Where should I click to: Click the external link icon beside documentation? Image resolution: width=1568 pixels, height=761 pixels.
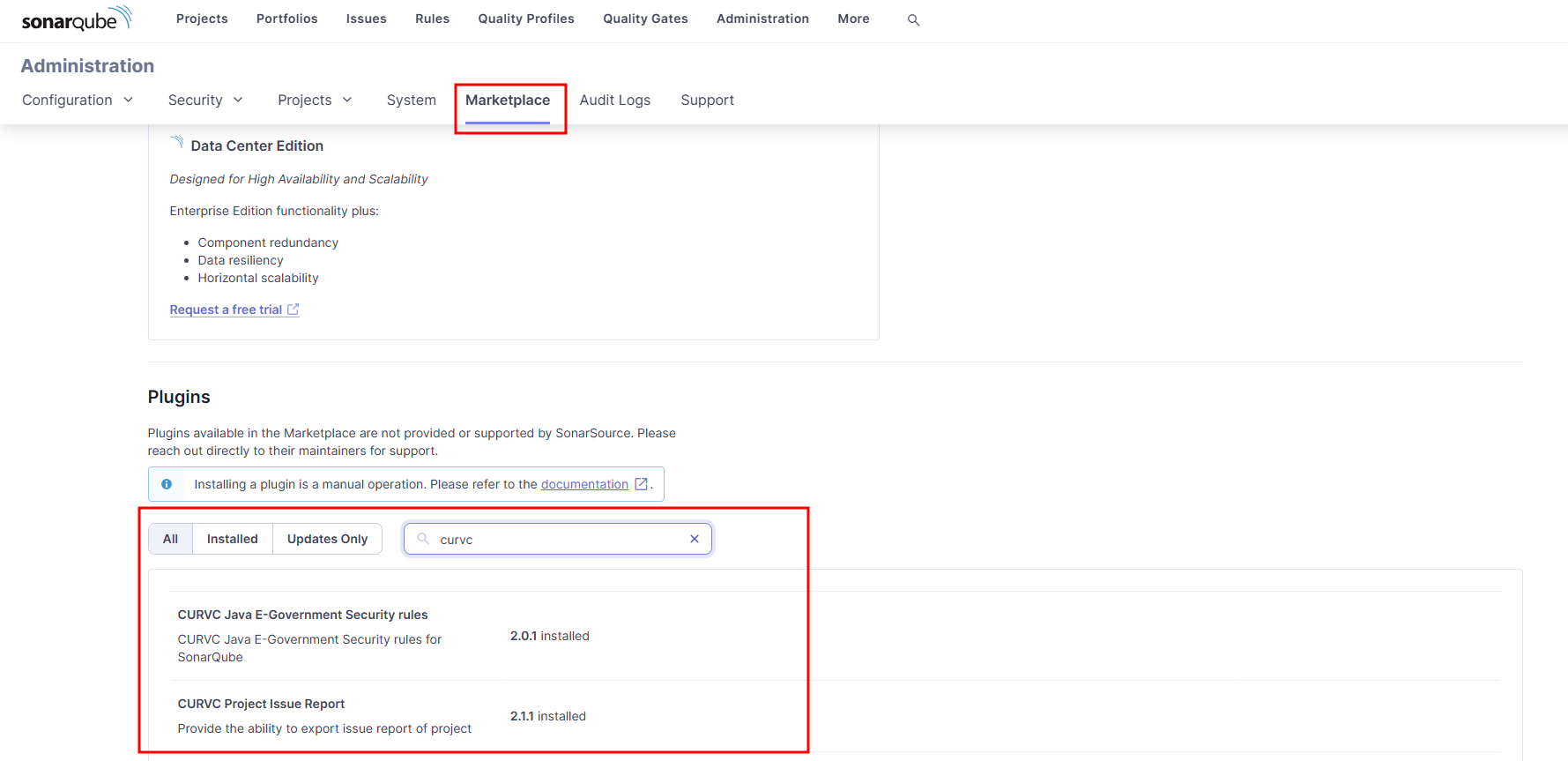[x=642, y=484]
